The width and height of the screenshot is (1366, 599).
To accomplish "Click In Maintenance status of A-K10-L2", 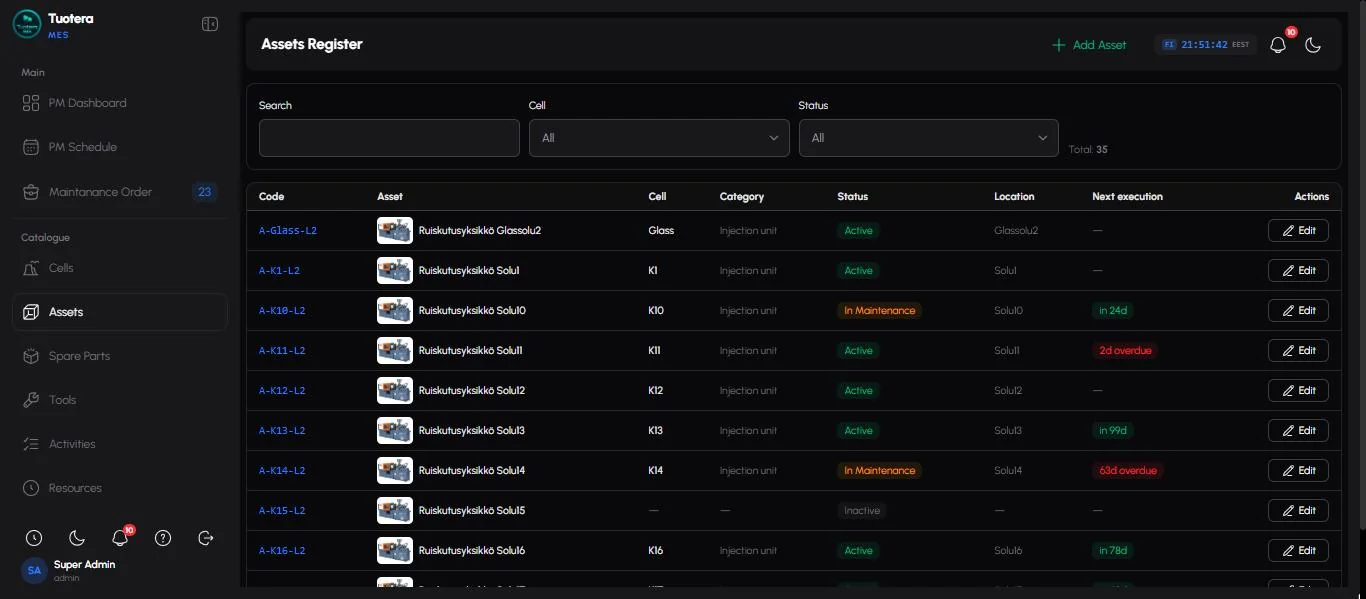I will [x=879, y=311].
